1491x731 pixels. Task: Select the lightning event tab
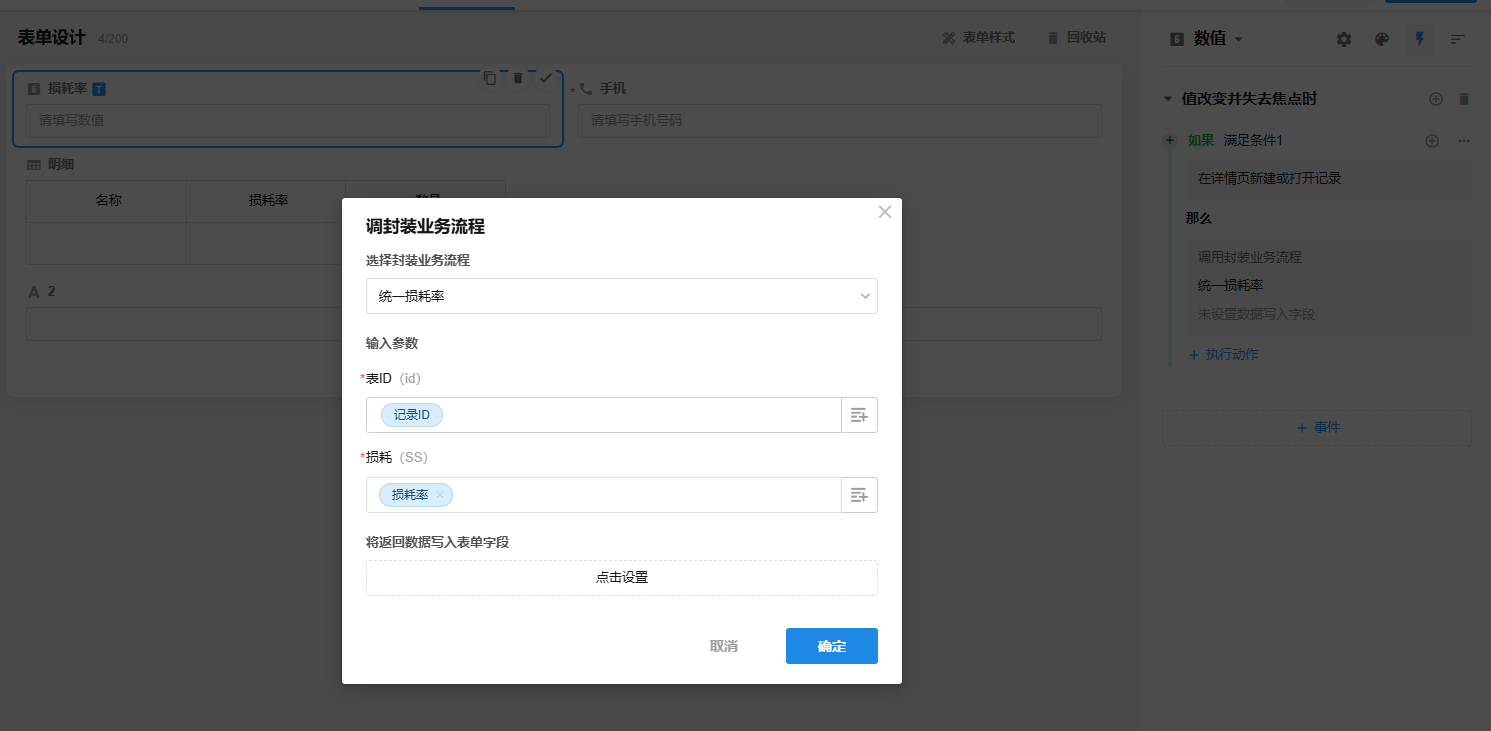coord(1419,39)
